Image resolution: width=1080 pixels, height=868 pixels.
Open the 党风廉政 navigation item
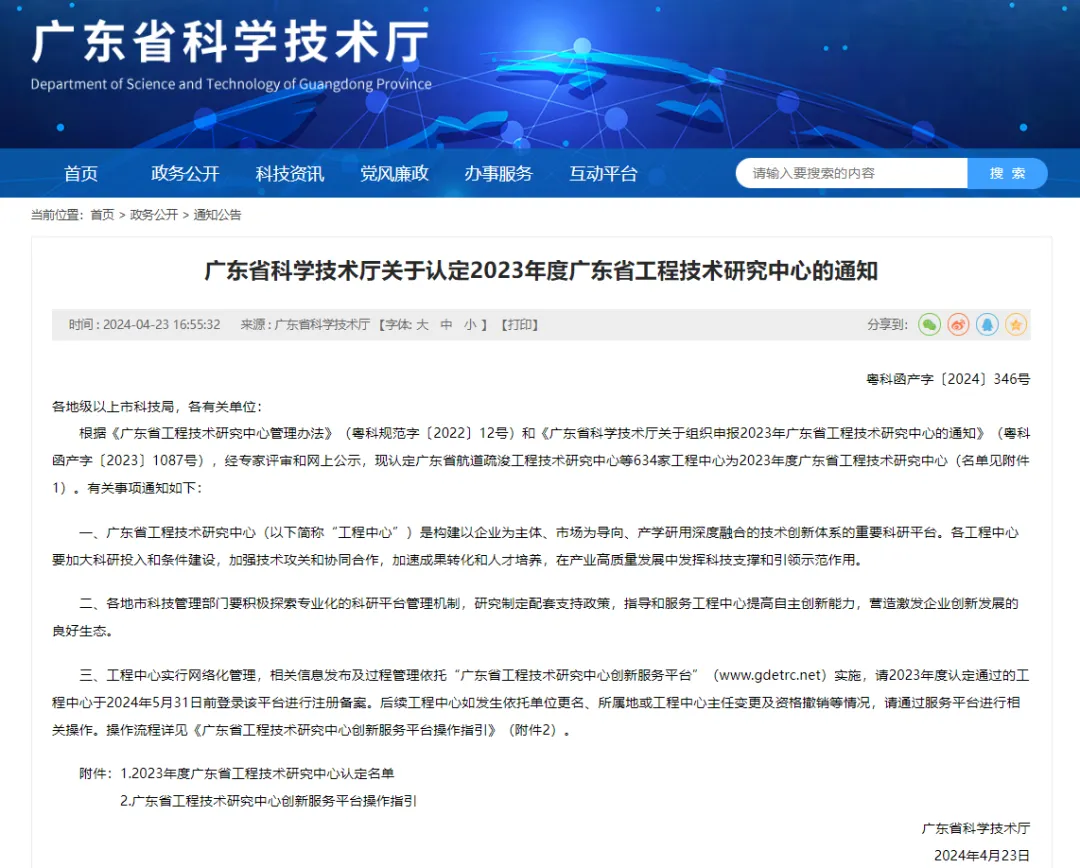click(395, 174)
